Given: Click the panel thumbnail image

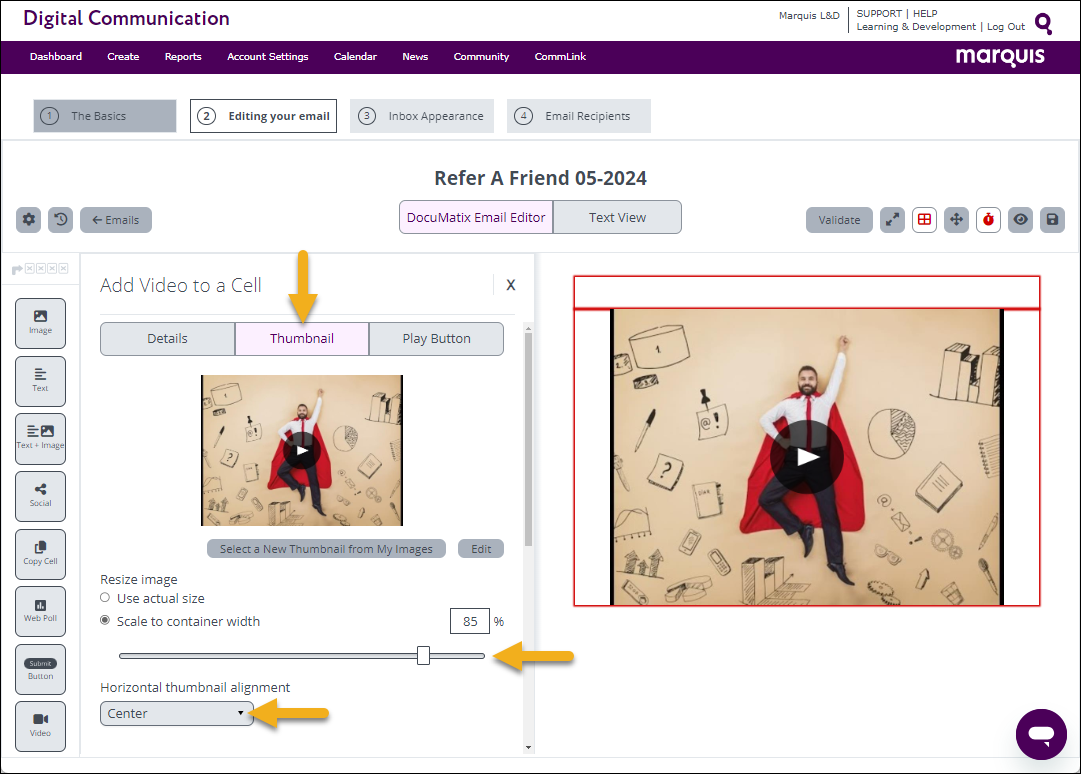Looking at the screenshot, I should 302,451.
